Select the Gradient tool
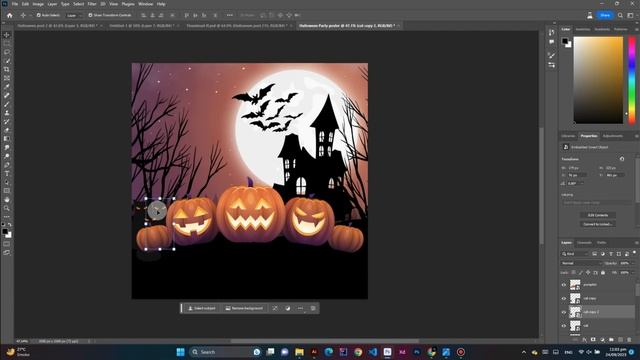Image resolution: width=640 pixels, height=360 pixels. click(7, 139)
